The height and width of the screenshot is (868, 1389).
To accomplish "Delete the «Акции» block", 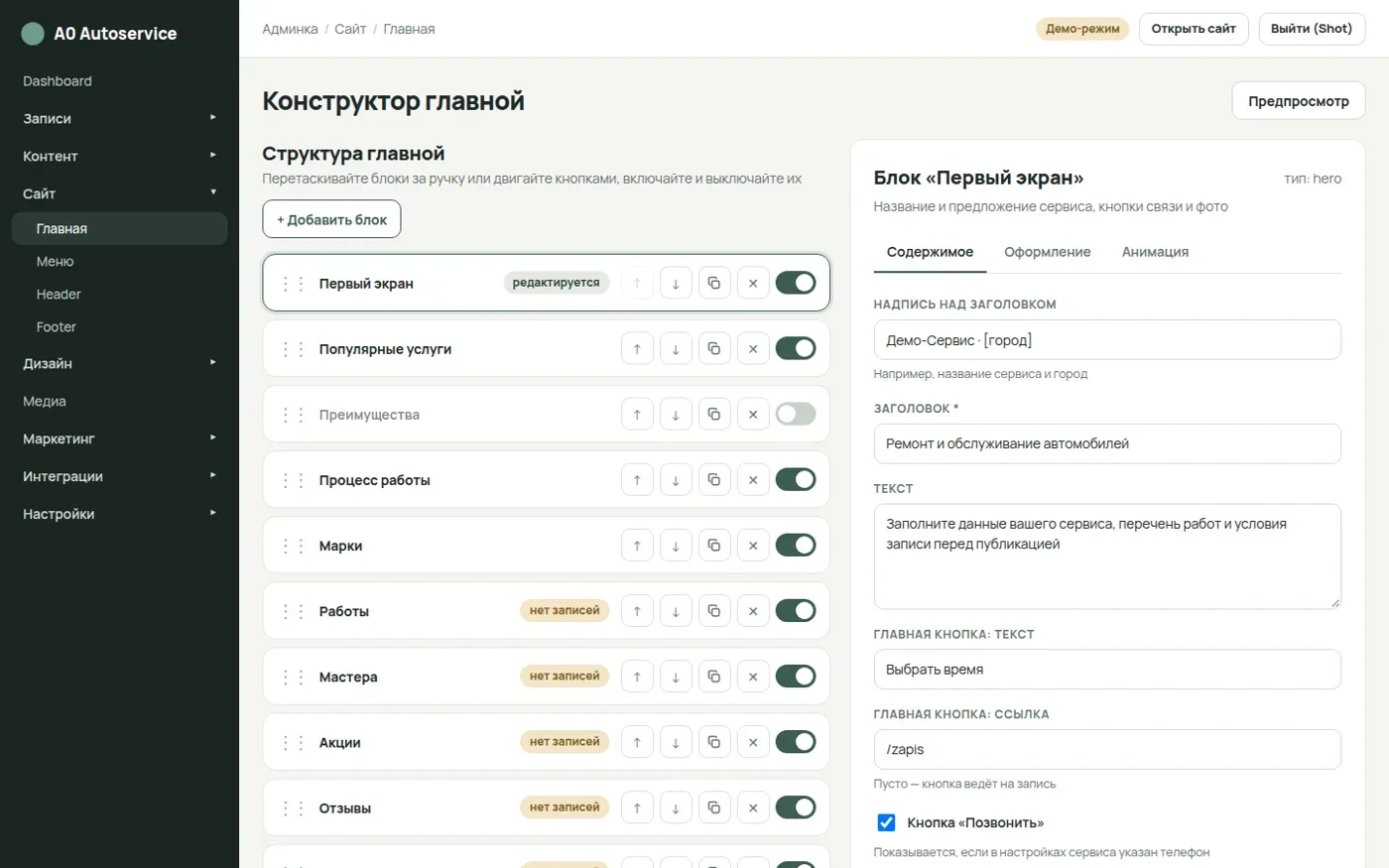I will 753,742.
